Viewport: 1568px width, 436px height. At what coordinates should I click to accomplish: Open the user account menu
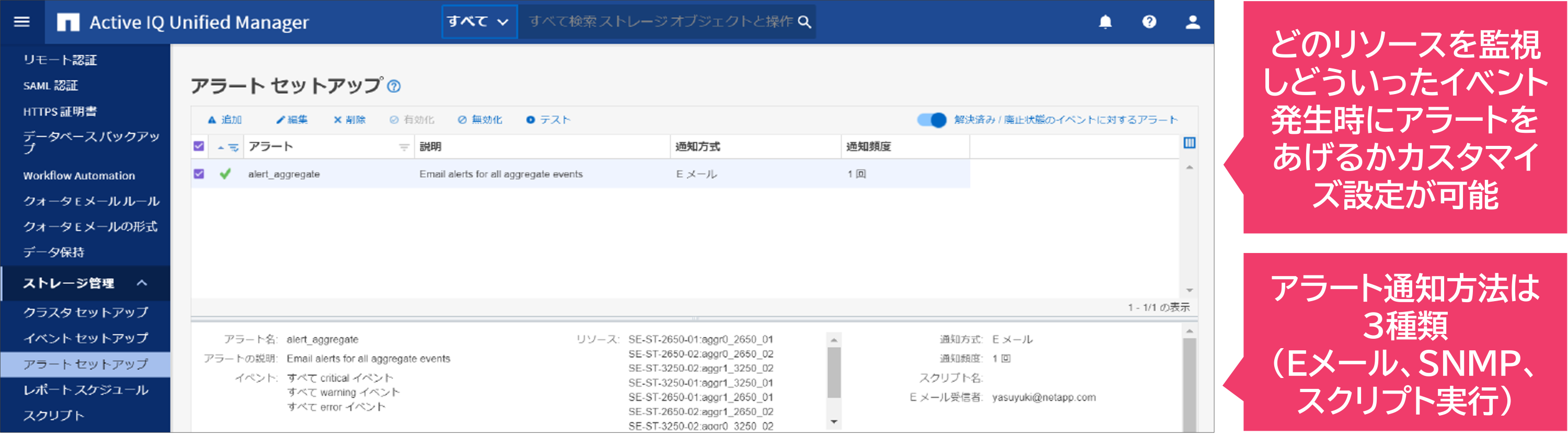click(x=1193, y=22)
